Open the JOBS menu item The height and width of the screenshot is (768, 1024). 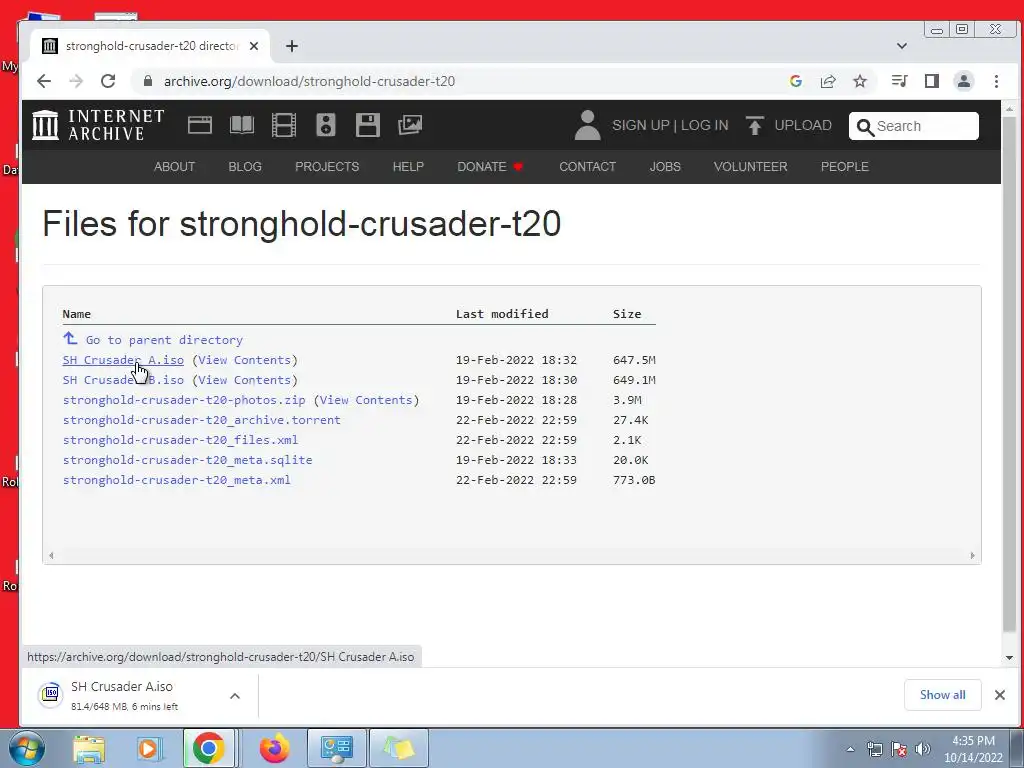tap(665, 167)
